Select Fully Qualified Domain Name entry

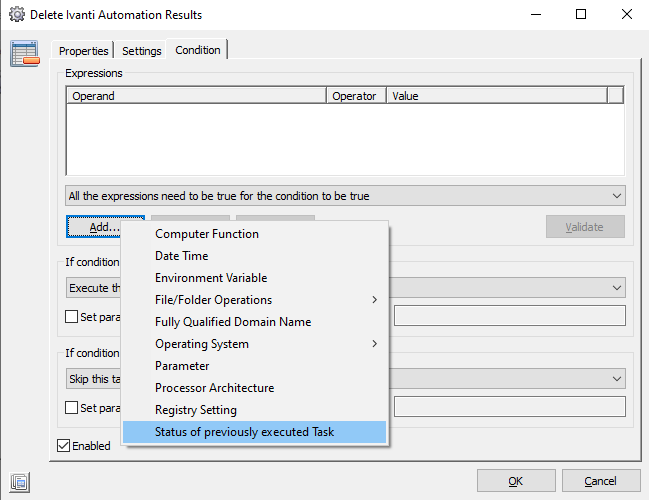pyautogui.click(x=255, y=322)
